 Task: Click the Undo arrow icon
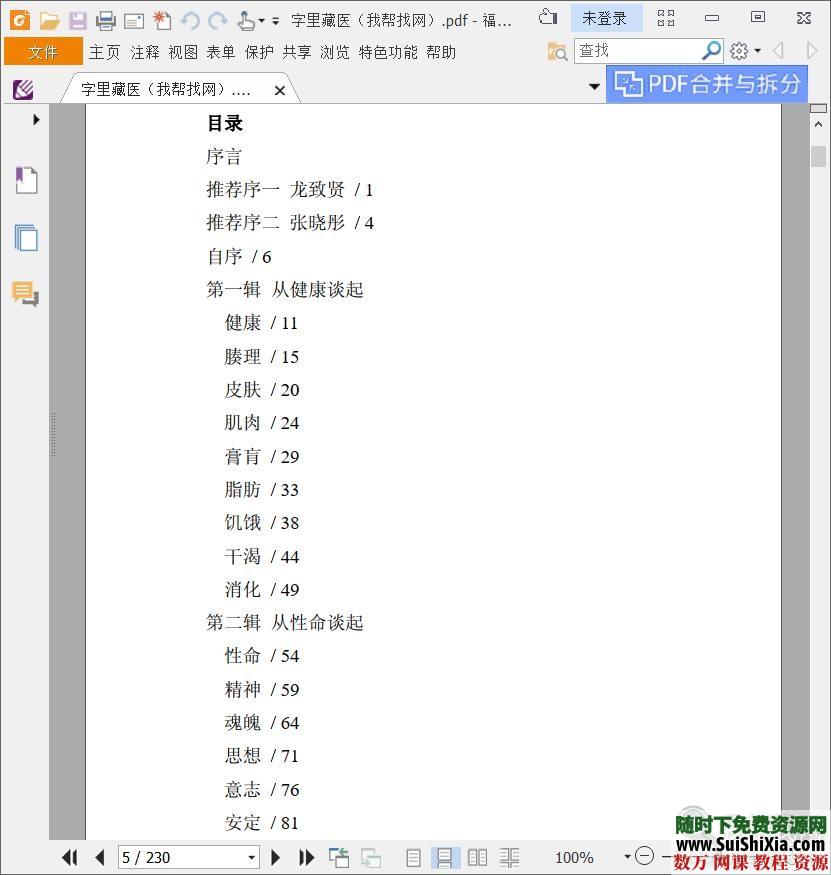[x=190, y=19]
